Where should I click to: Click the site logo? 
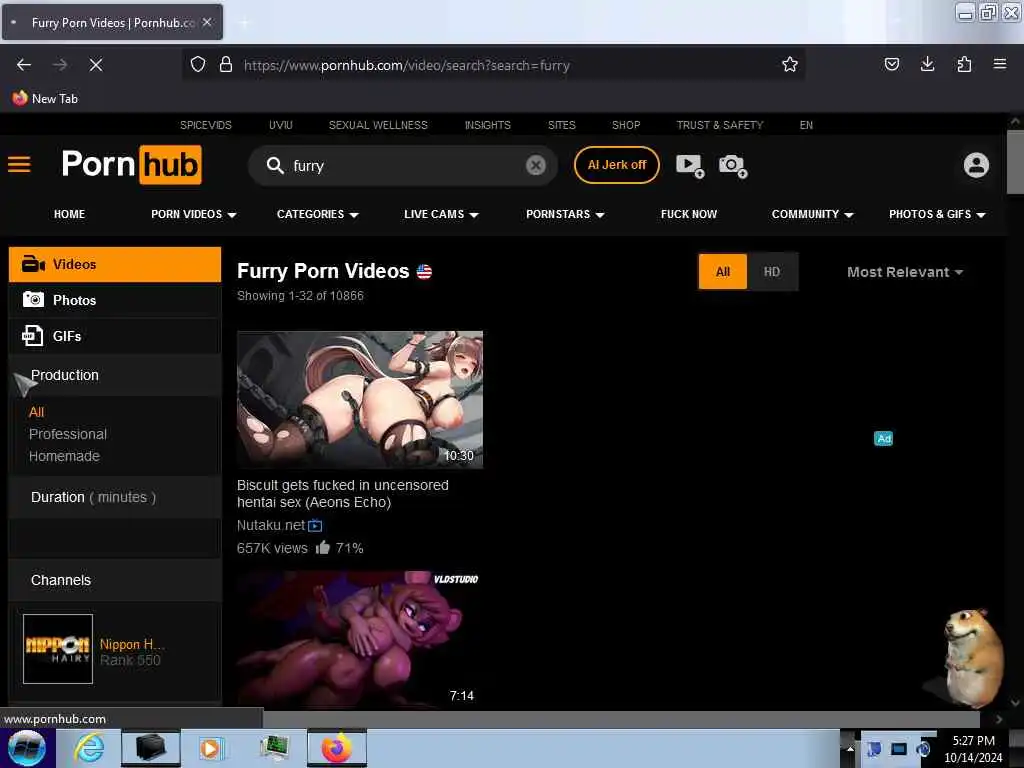[131, 165]
